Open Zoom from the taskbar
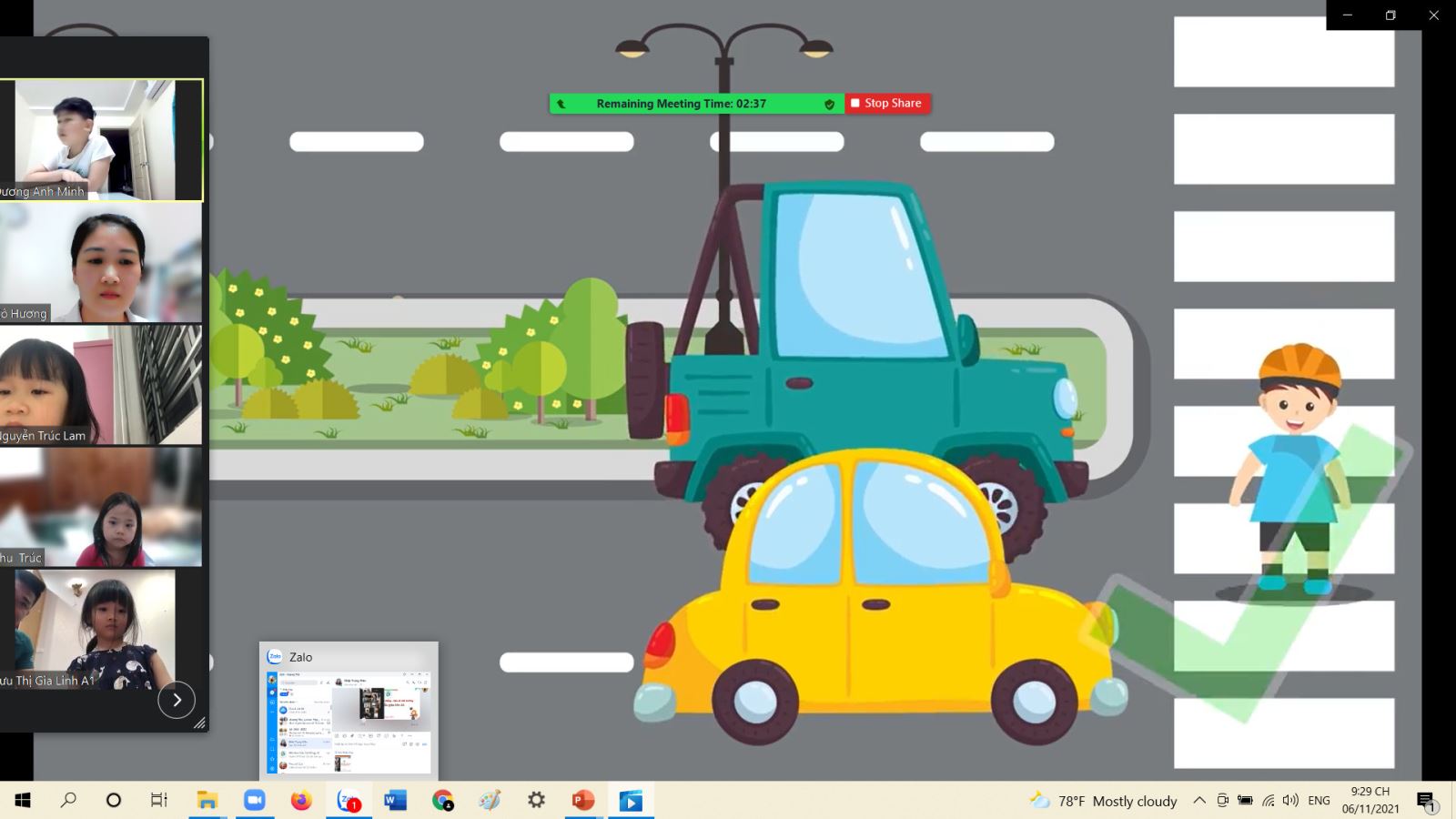This screenshot has width=1456, height=819. click(254, 801)
